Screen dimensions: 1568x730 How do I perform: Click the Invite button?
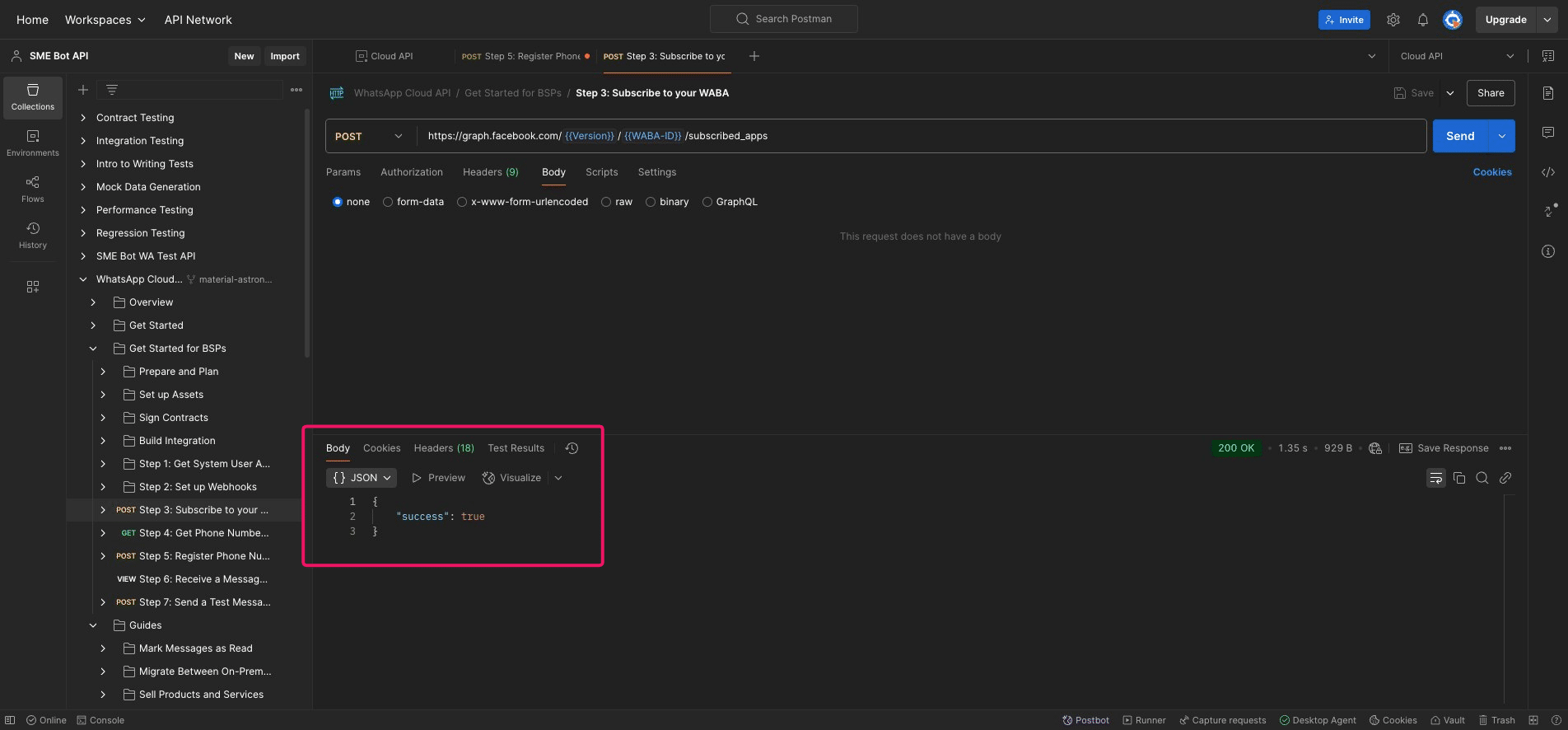[1344, 20]
